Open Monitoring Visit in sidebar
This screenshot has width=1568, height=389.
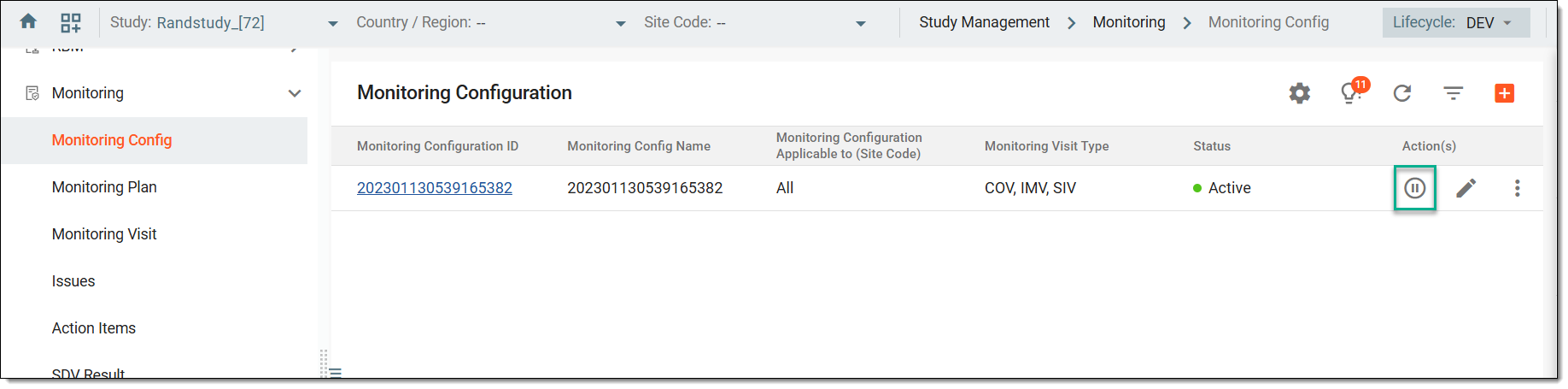[x=104, y=234]
